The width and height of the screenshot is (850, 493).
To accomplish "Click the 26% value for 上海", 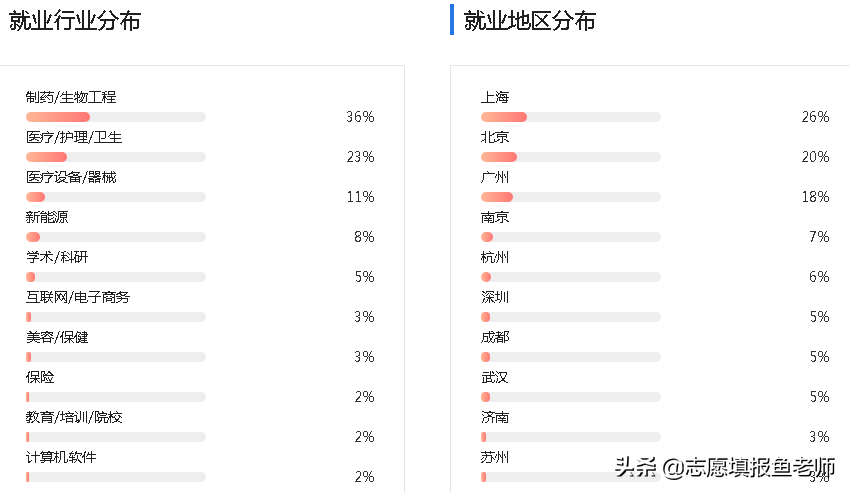I will coord(815,117).
